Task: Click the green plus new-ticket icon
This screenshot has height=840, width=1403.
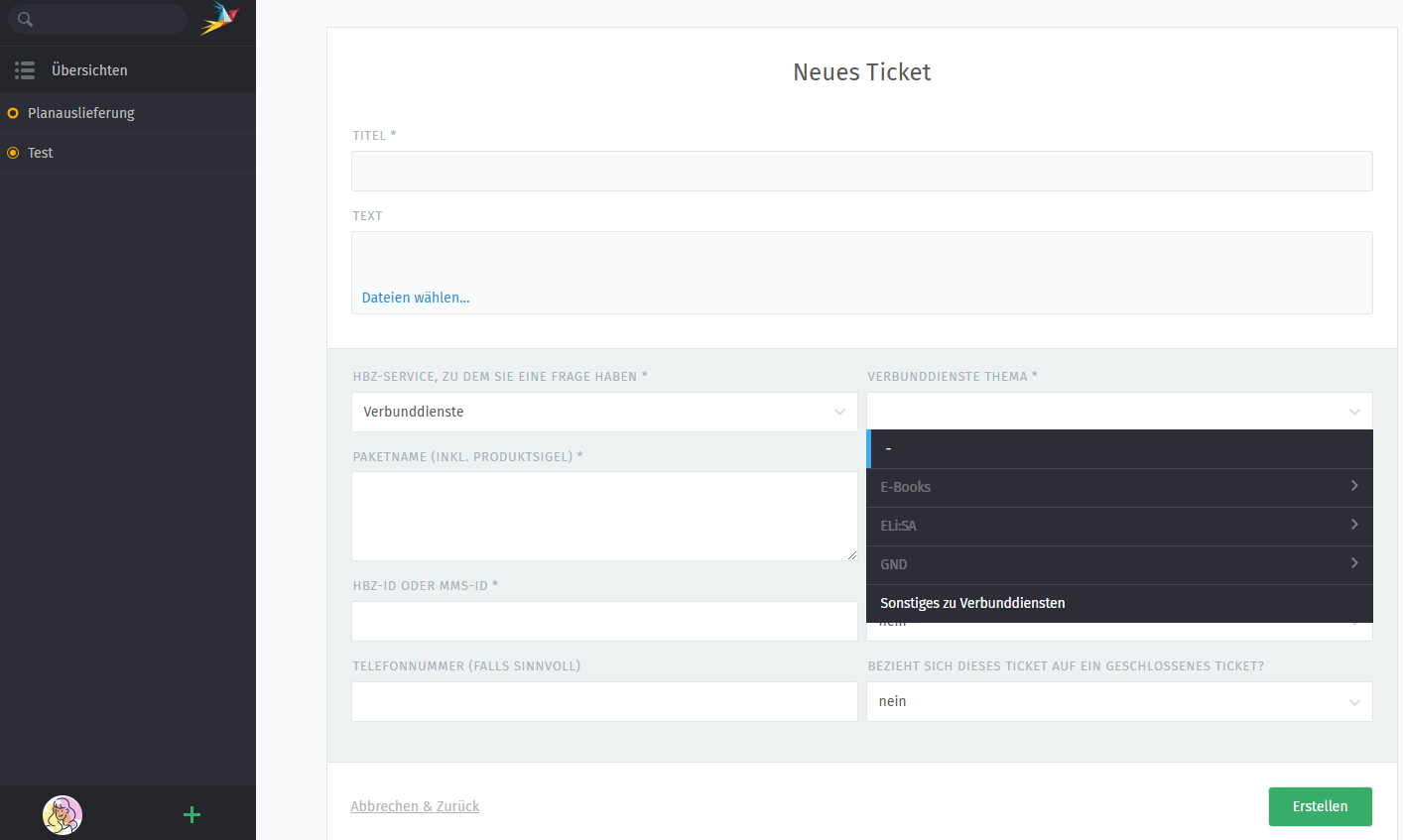Action: (192, 814)
